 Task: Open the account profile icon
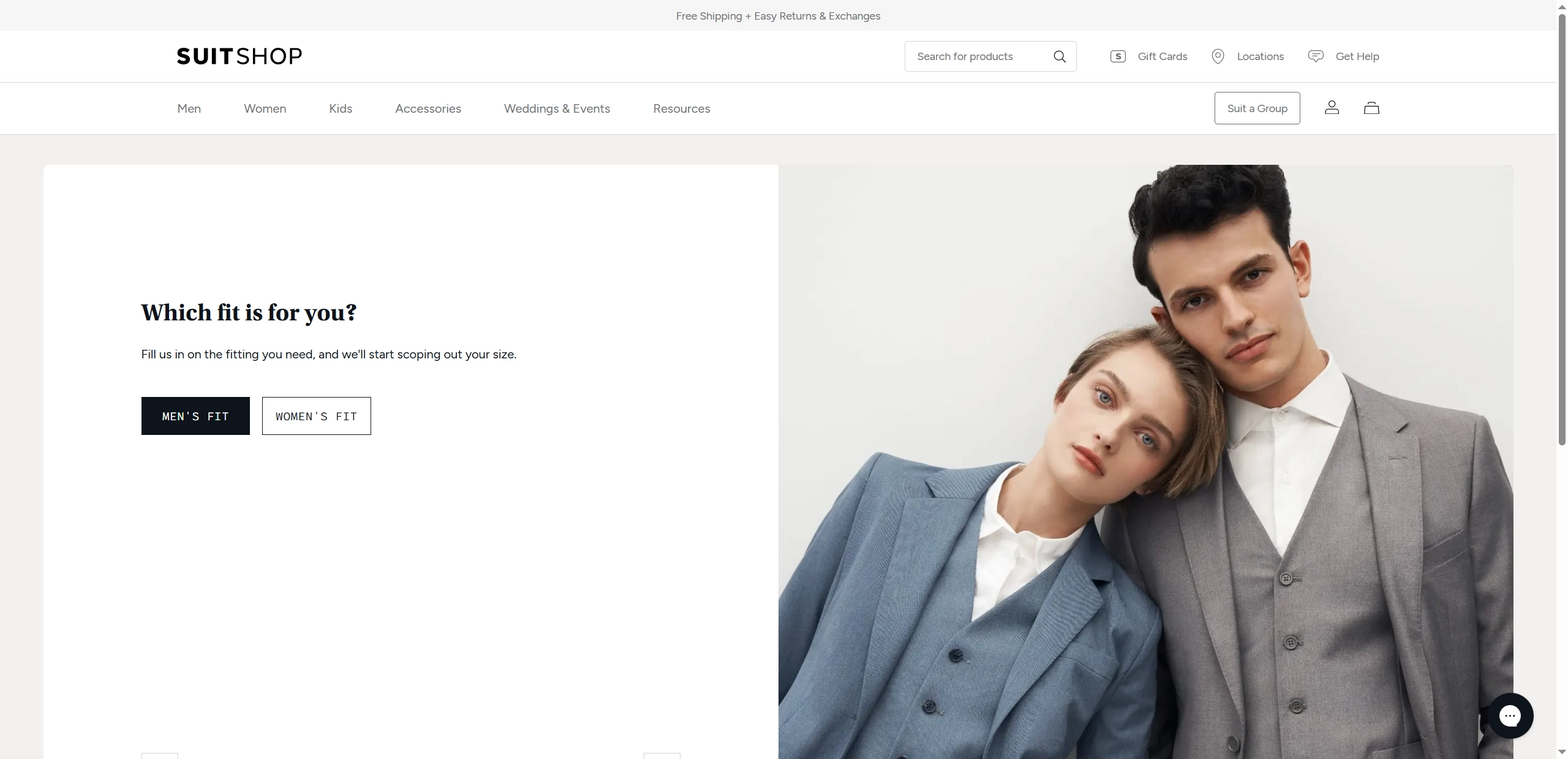[x=1332, y=108]
